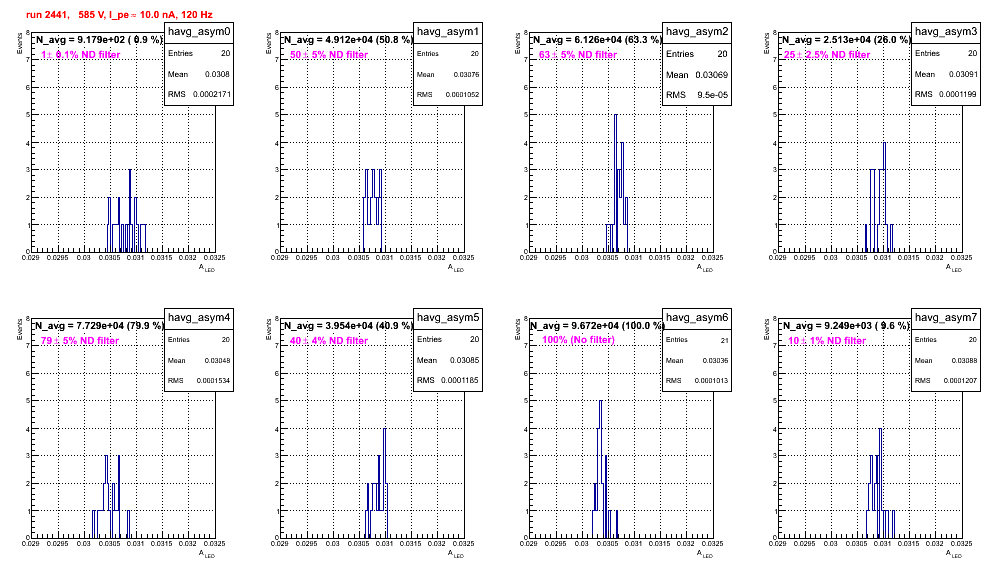This screenshot has width=996, height=572.
Task: Select RMS value 0.0001185
Action: [x=461, y=380]
